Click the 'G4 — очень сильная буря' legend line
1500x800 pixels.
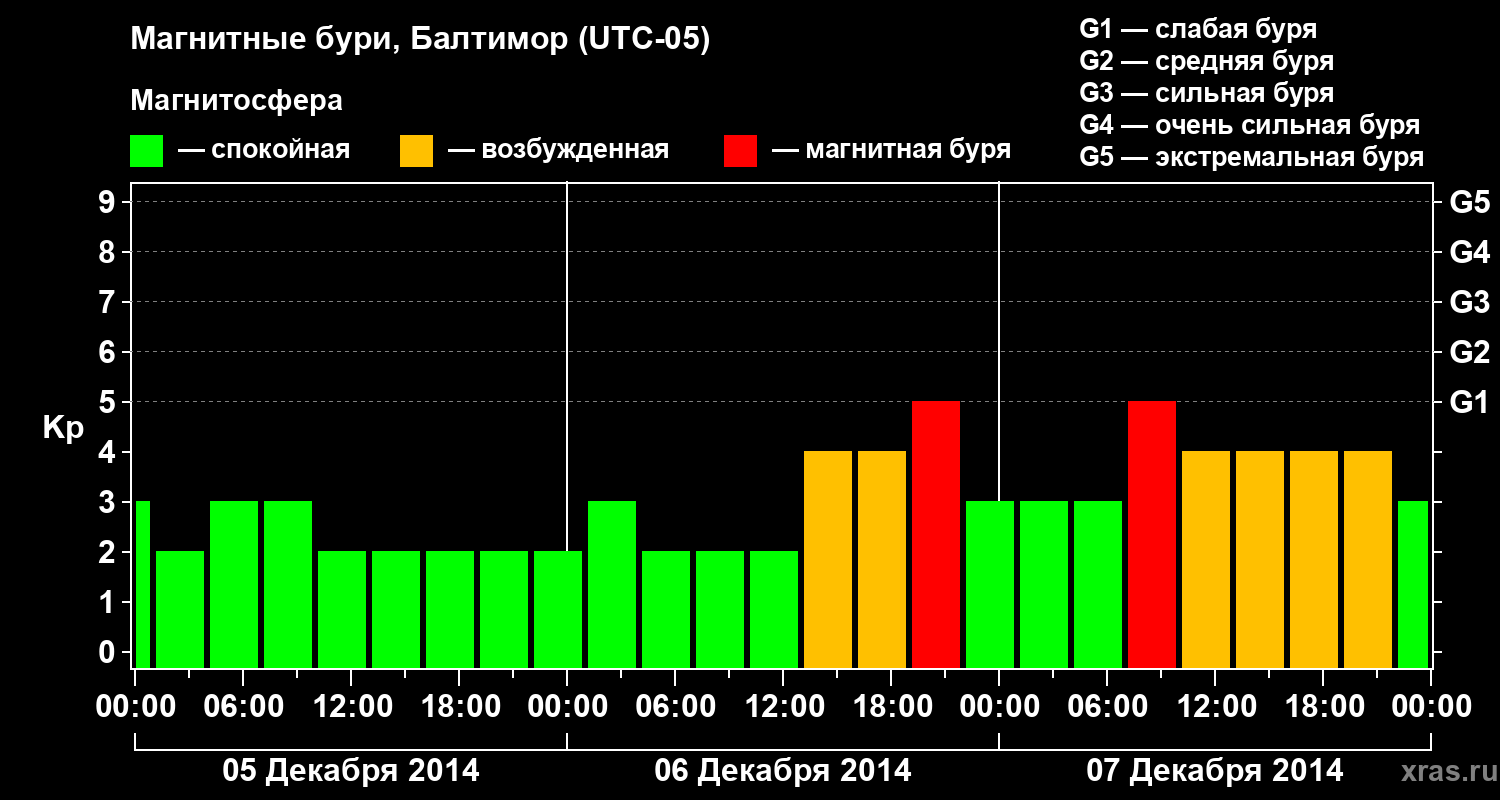click(1250, 125)
